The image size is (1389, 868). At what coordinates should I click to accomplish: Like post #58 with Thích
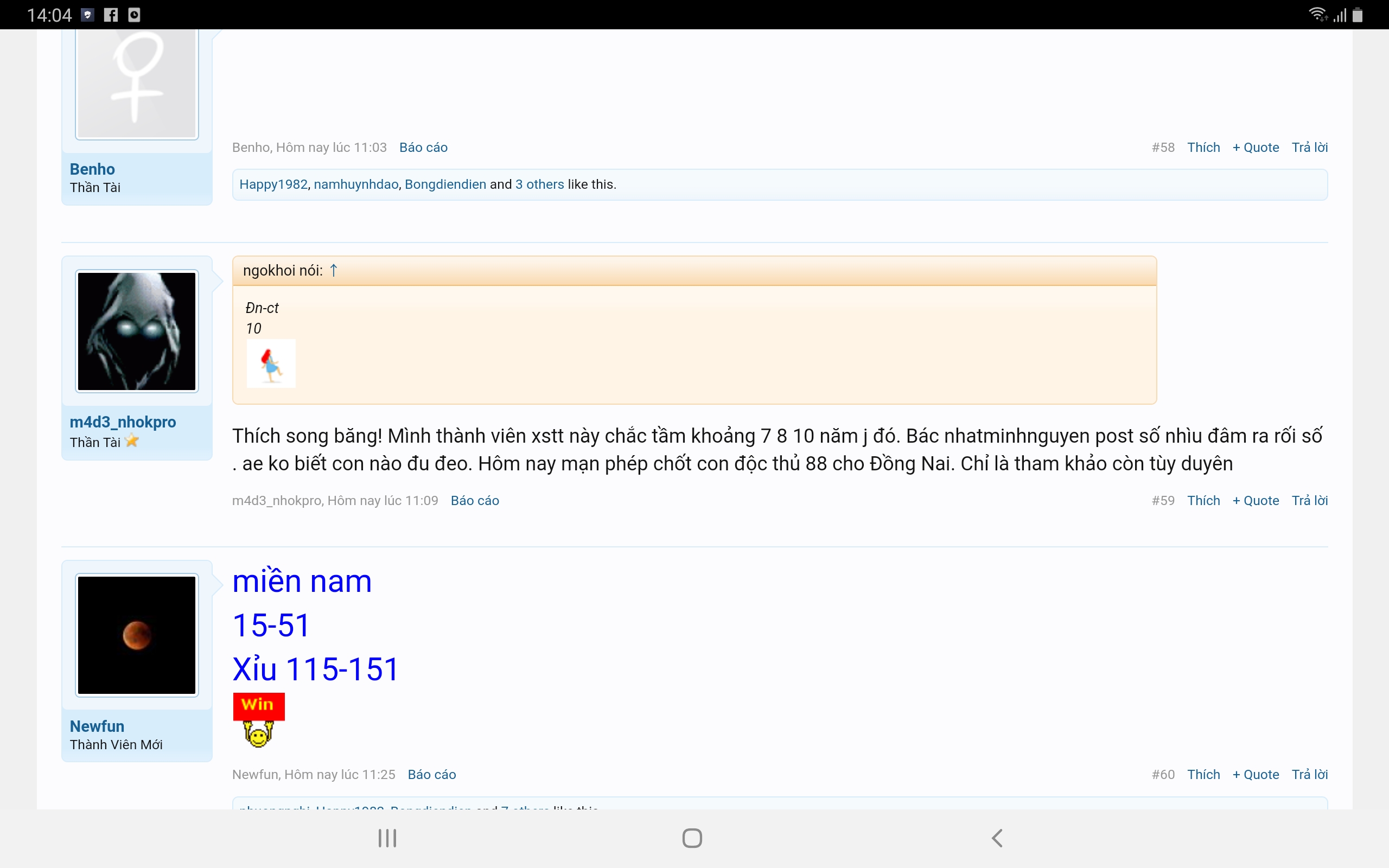(x=1203, y=148)
